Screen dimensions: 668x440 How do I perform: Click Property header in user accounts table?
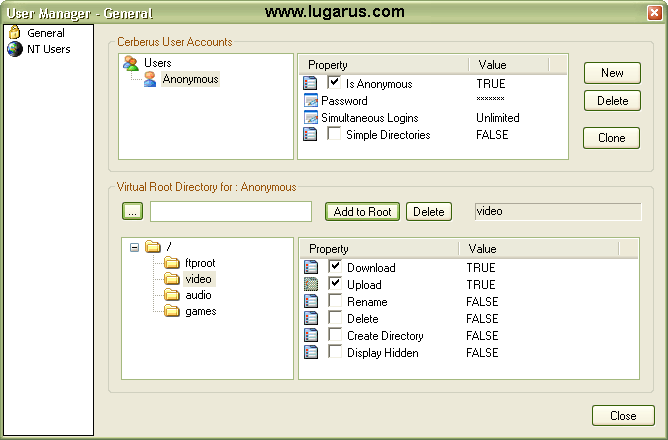coord(383,65)
